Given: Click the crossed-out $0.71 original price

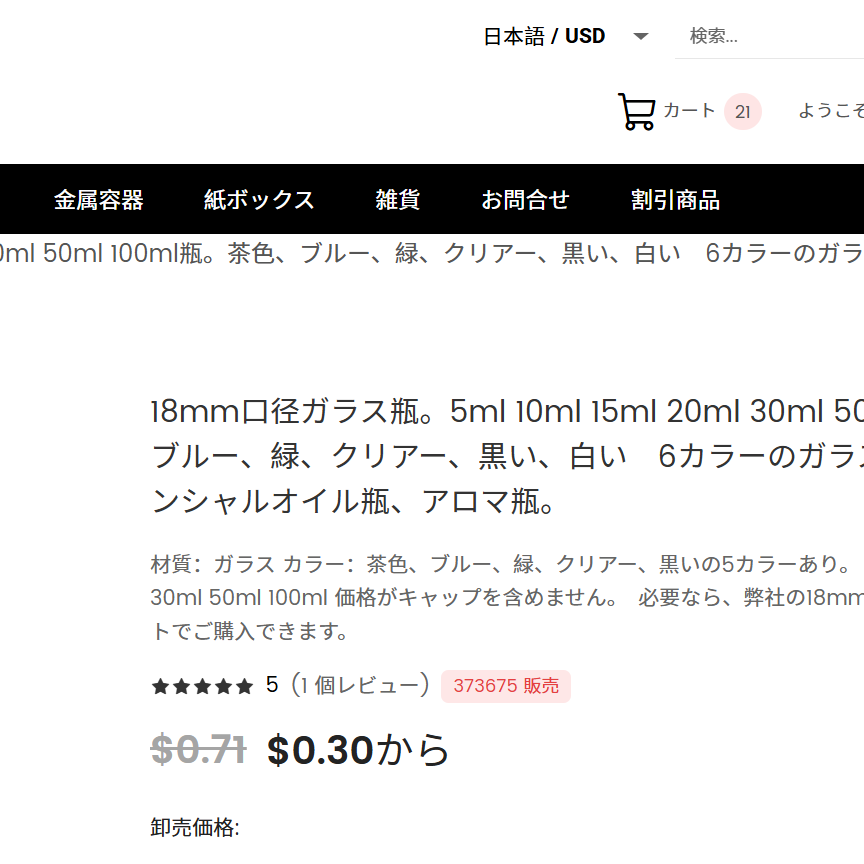Looking at the screenshot, I should coord(198,750).
